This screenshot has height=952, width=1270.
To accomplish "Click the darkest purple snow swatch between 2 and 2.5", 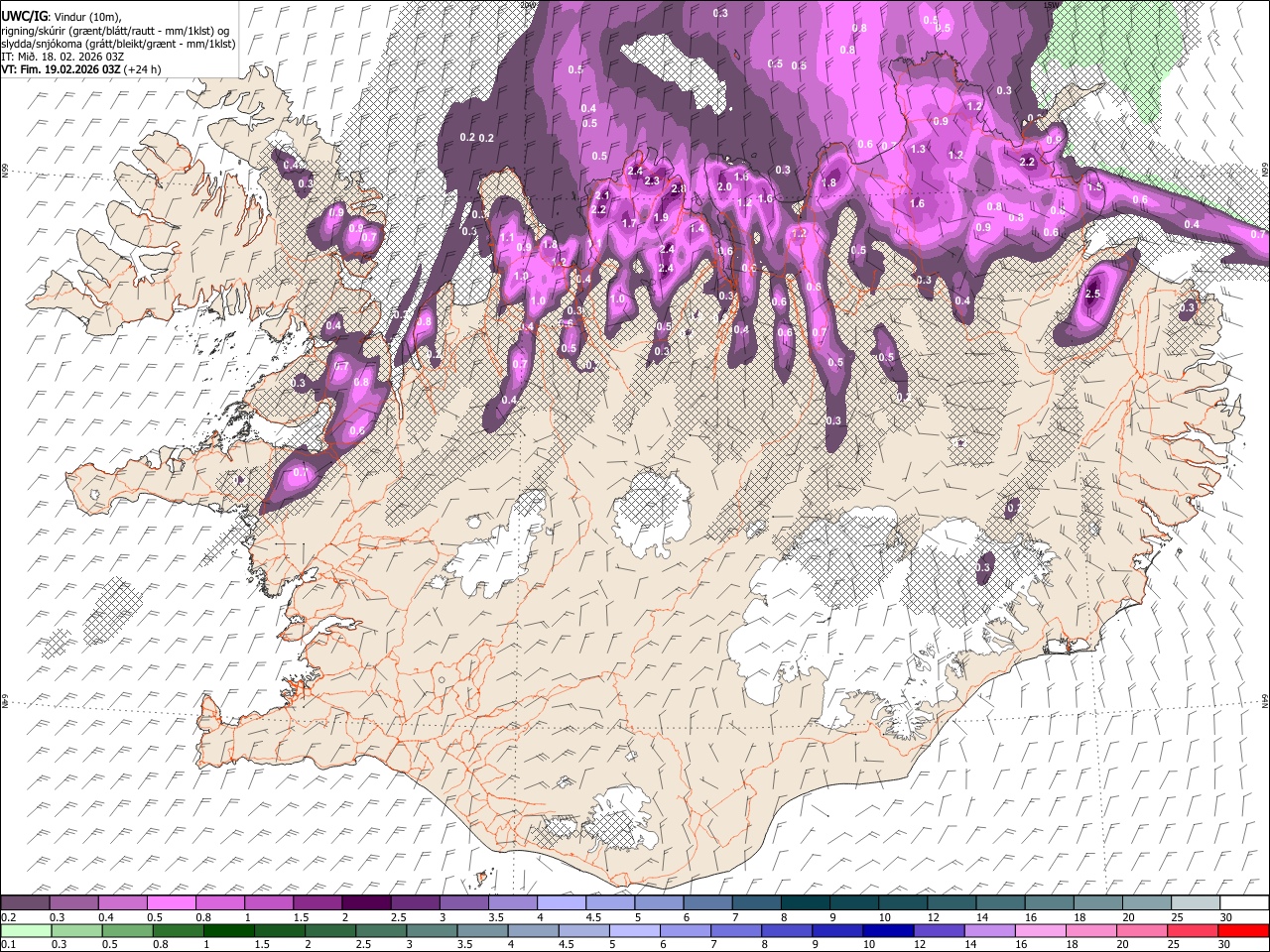I will [x=366, y=902].
